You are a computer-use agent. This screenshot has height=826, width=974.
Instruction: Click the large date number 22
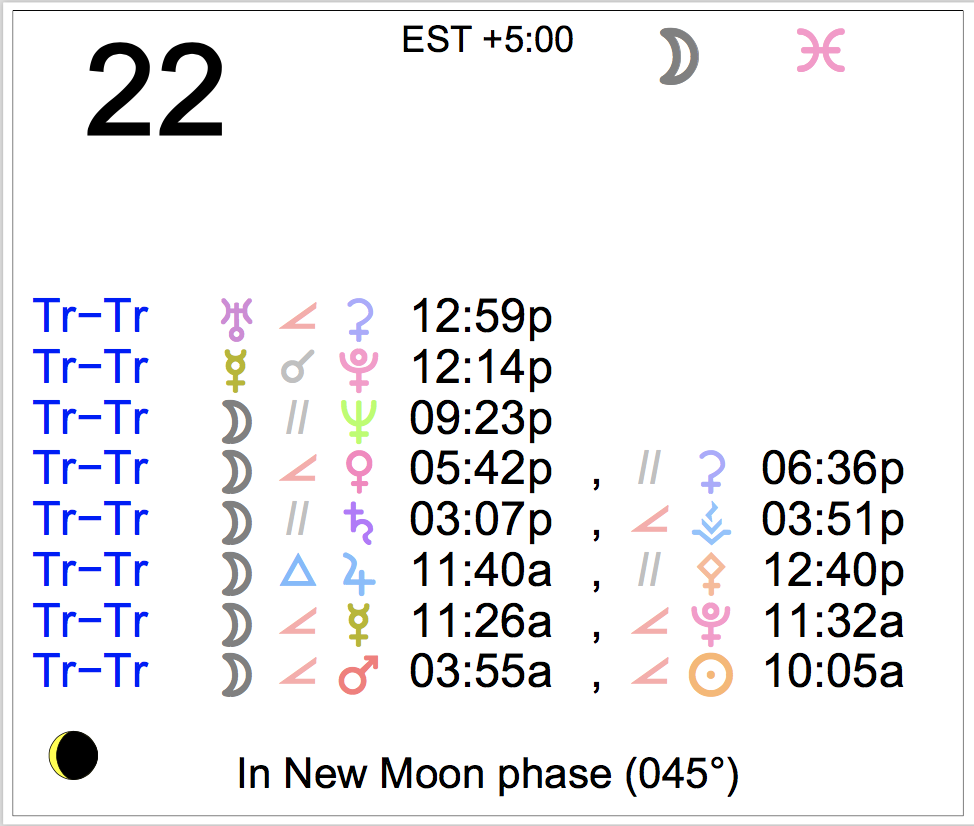point(155,93)
